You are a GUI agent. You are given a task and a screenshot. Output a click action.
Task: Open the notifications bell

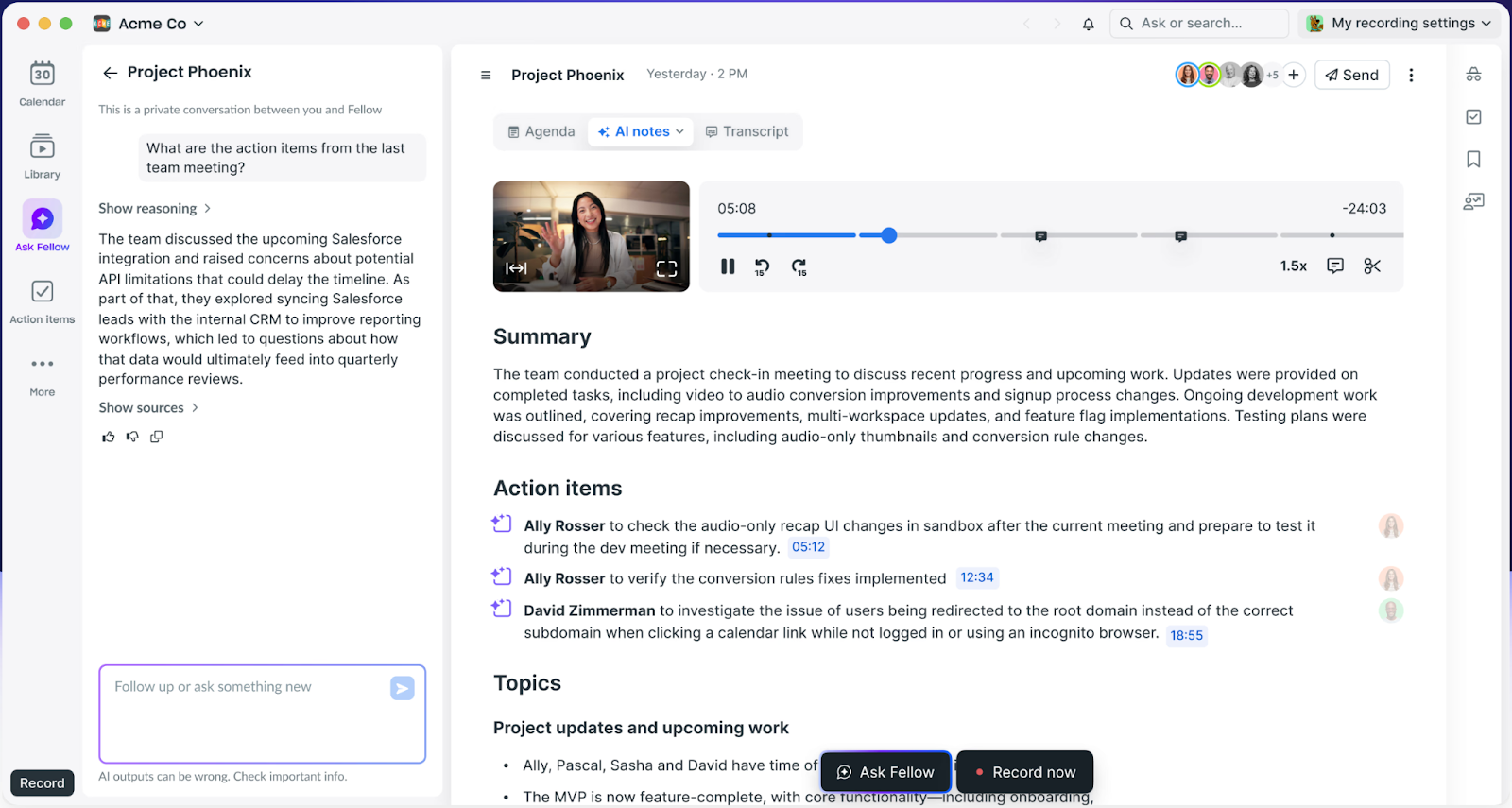[1089, 24]
